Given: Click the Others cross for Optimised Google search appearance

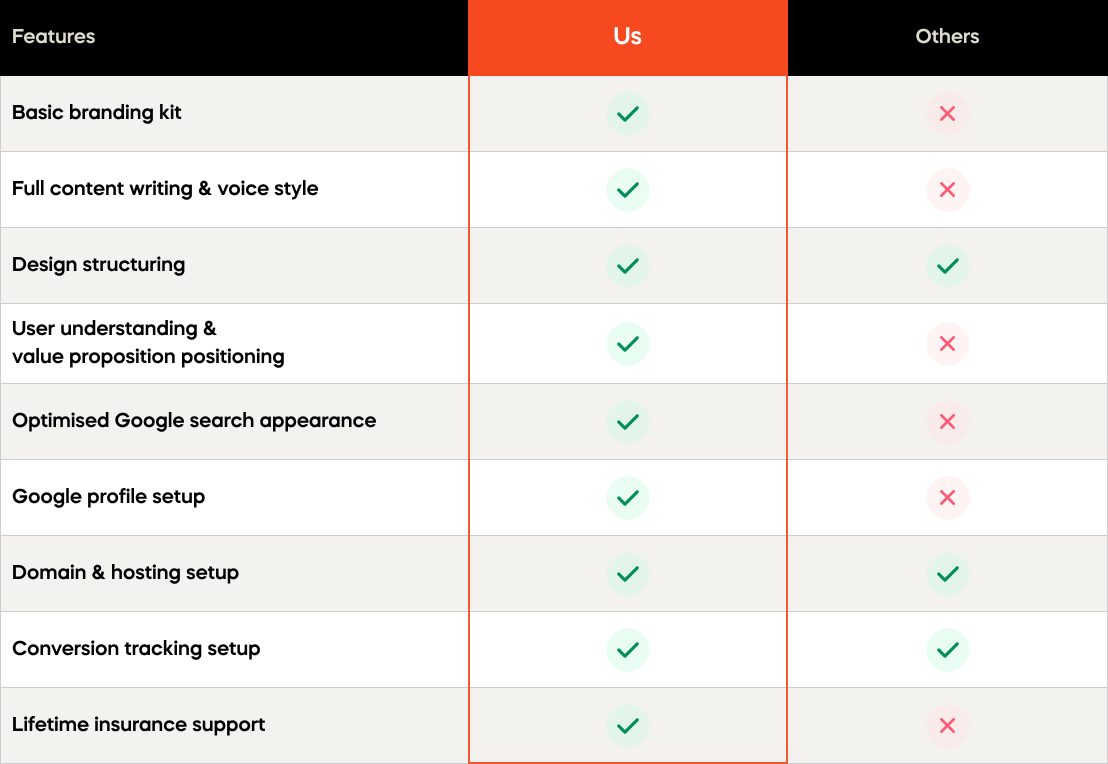Looking at the screenshot, I should (x=947, y=422).
